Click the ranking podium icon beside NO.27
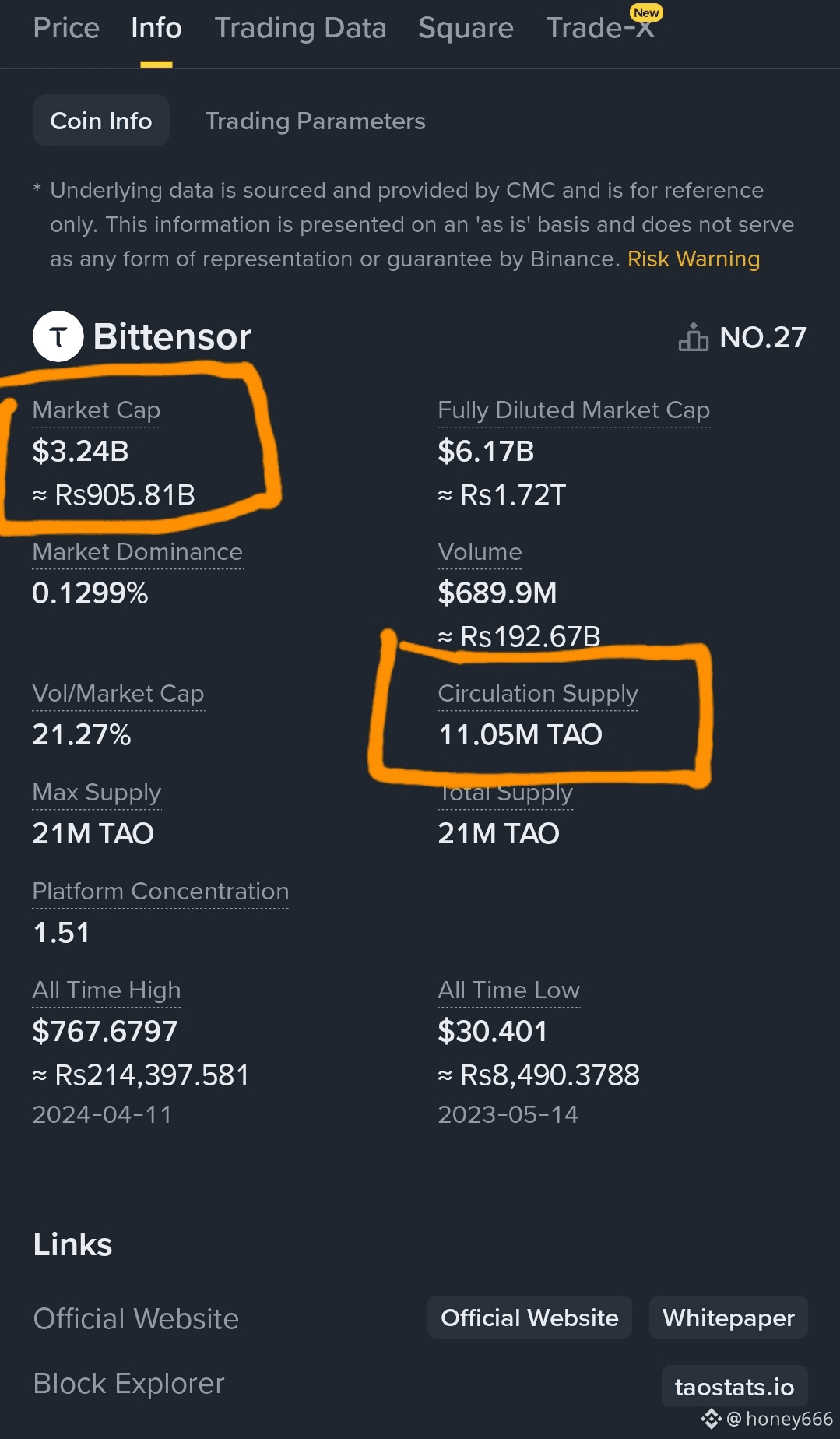Viewport: 840px width, 1439px height. 693,337
